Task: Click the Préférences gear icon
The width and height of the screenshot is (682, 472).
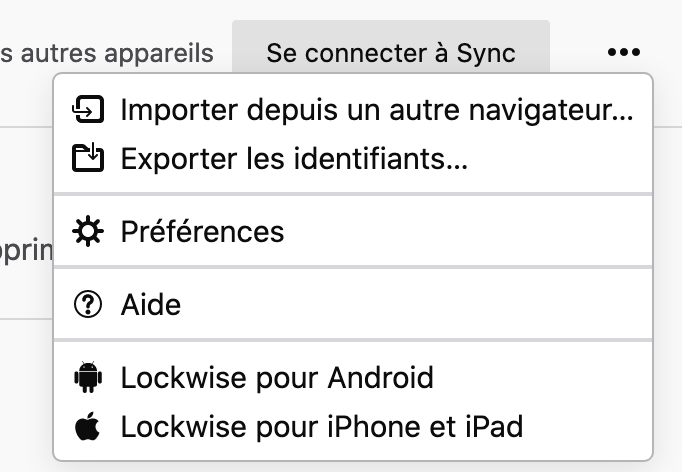Action: pos(89,232)
